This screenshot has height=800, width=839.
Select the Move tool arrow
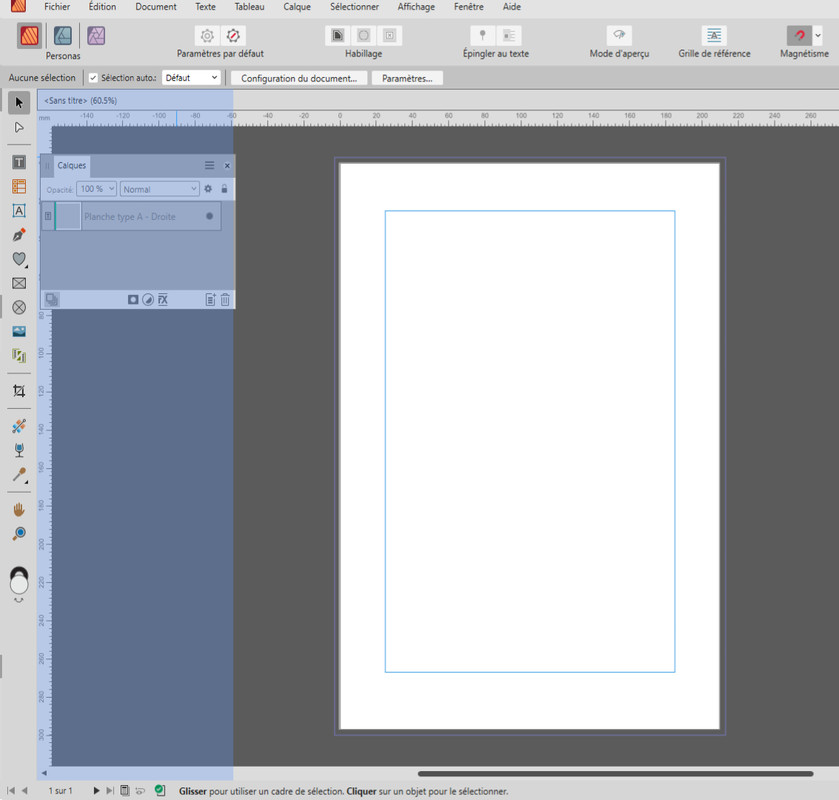19,102
